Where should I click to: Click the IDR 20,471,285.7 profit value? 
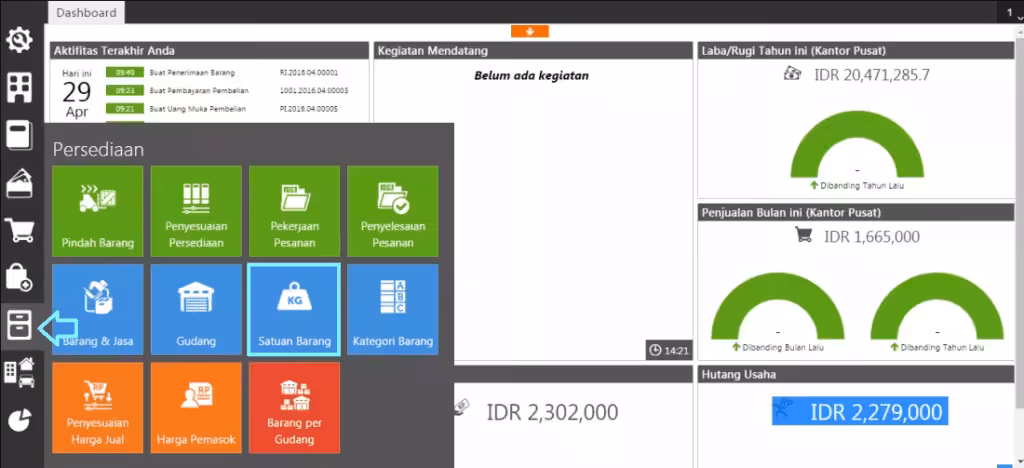click(871, 75)
